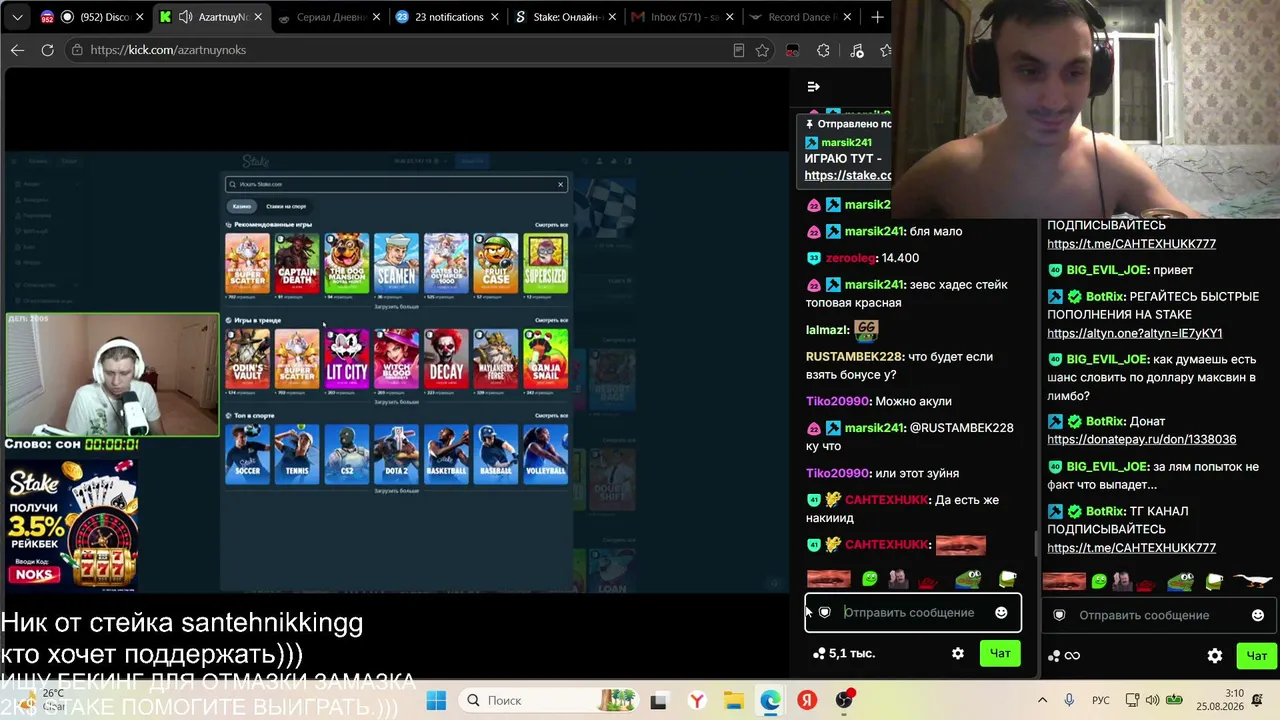Clear the Stake search with the X
Image resolution: width=1280 pixels, height=720 pixels.
tap(561, 184)
